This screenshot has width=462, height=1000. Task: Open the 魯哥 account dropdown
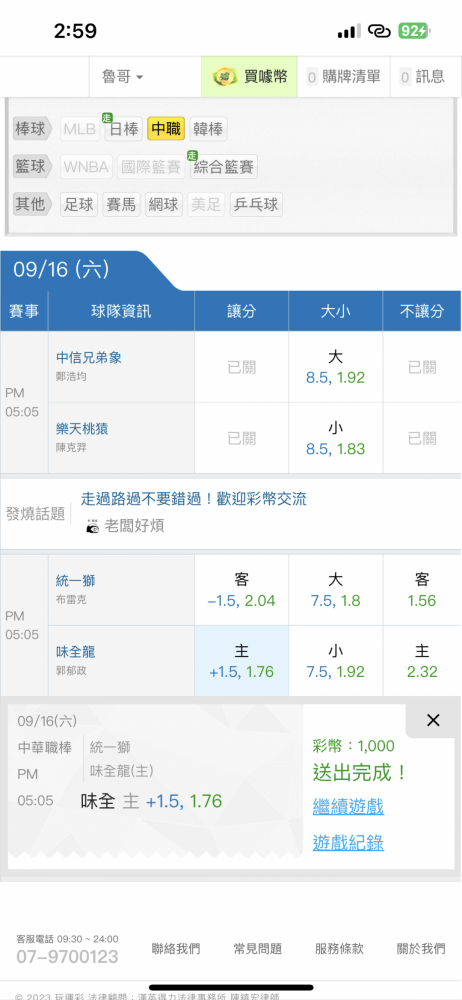[123, 77]
